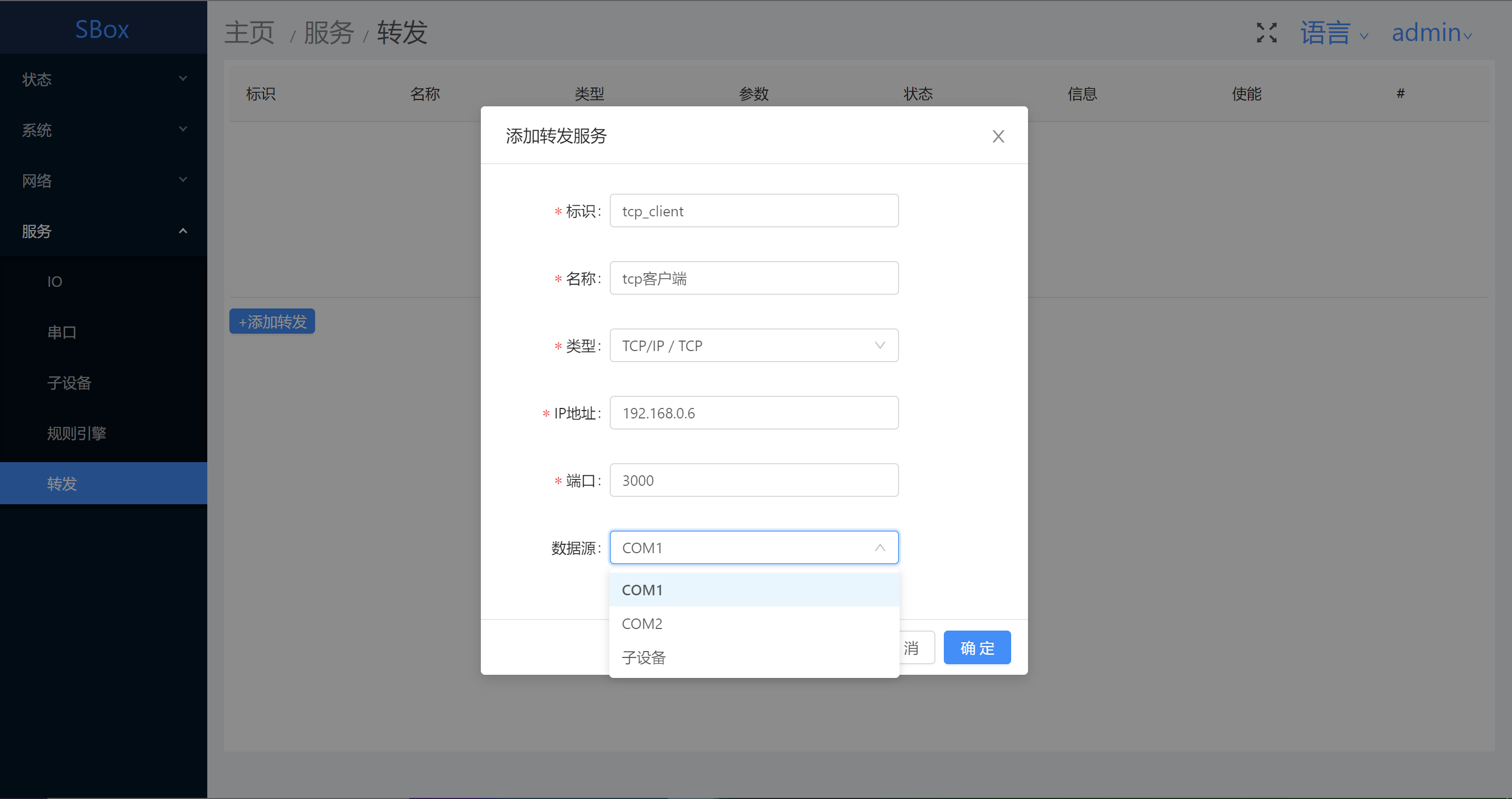The image size is (1512, 799).
Task: Click the 主页 breadcrumb link
Action: (x=249, y=33)
